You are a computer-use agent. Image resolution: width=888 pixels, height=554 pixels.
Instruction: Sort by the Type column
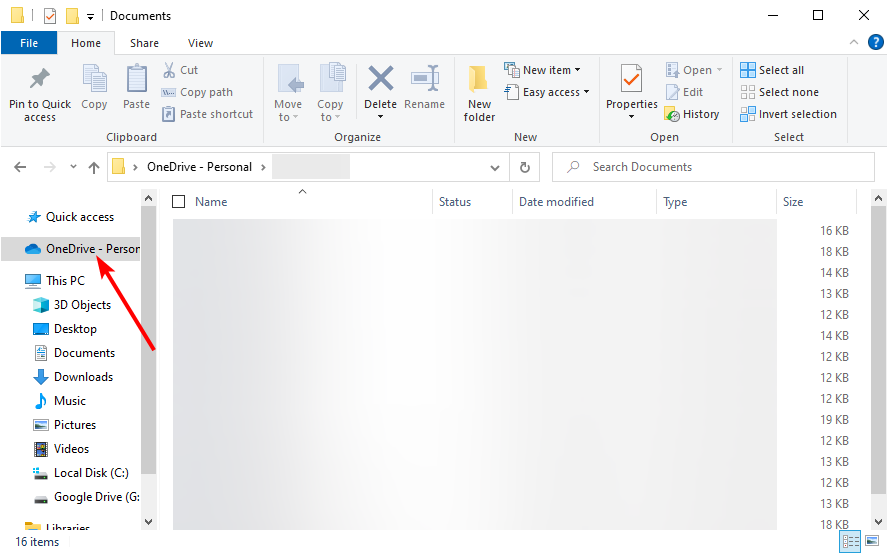[x=675, y=202]
